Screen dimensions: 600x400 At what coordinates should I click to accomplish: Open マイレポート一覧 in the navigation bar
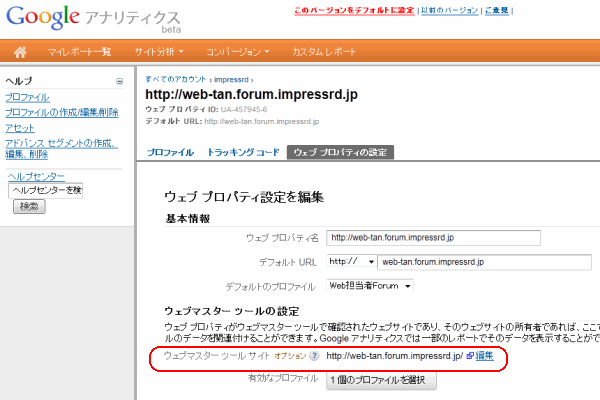pos(82,51)
